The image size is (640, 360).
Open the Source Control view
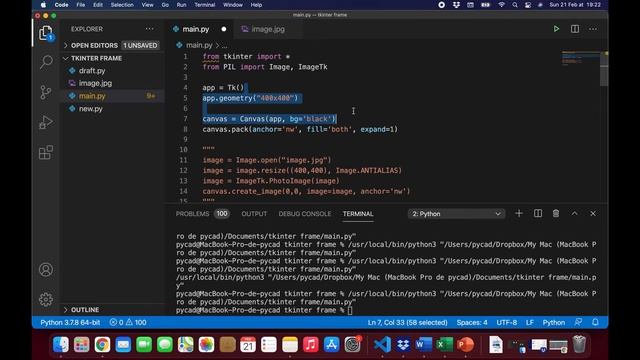46,92
